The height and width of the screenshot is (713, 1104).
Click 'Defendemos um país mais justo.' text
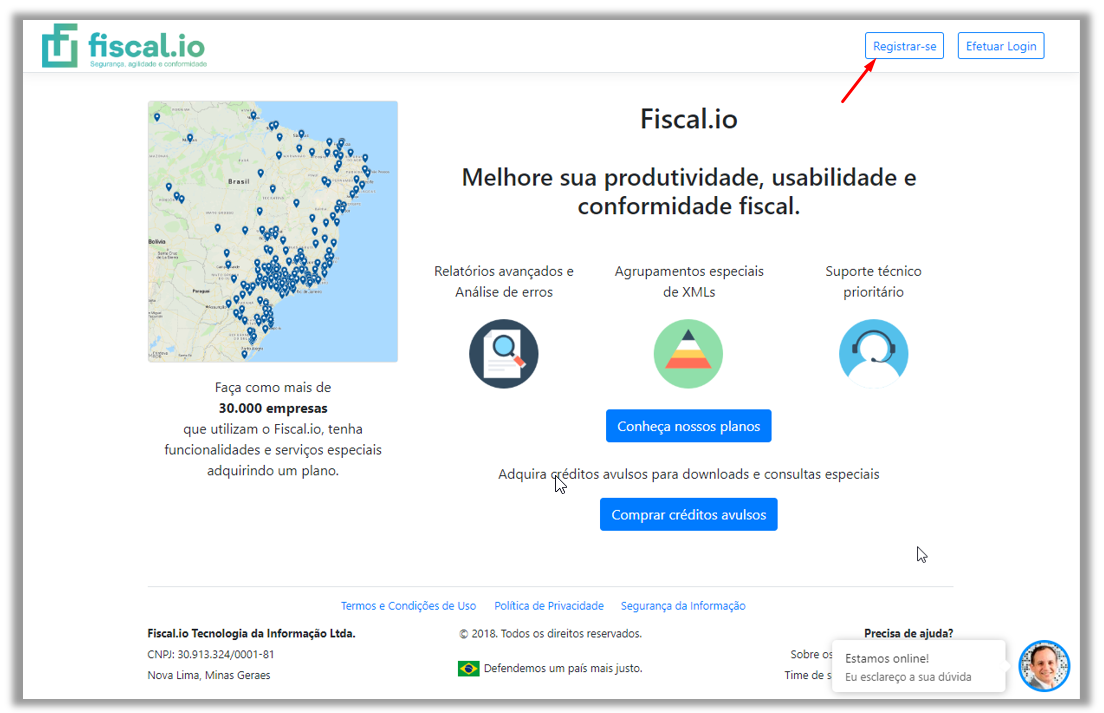pos(563,668)
